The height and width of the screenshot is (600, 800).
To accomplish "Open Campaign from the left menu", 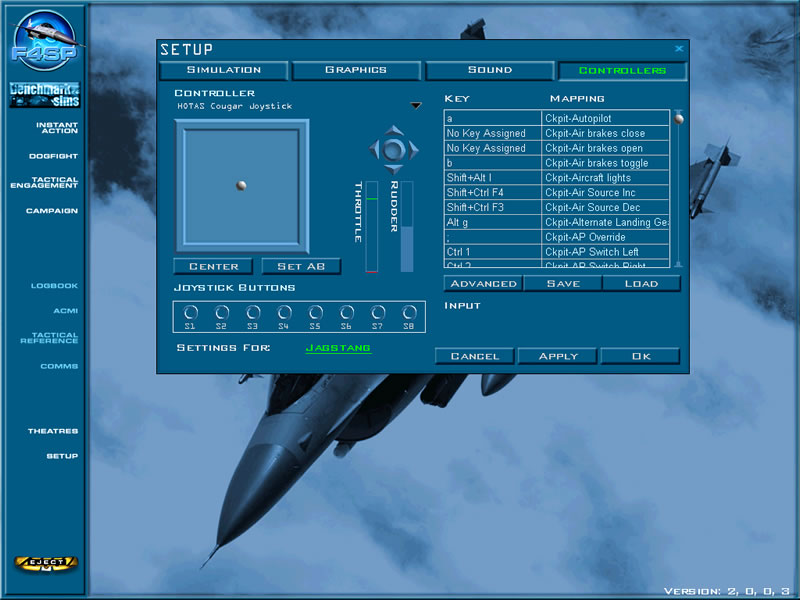I will pos(51,211).
